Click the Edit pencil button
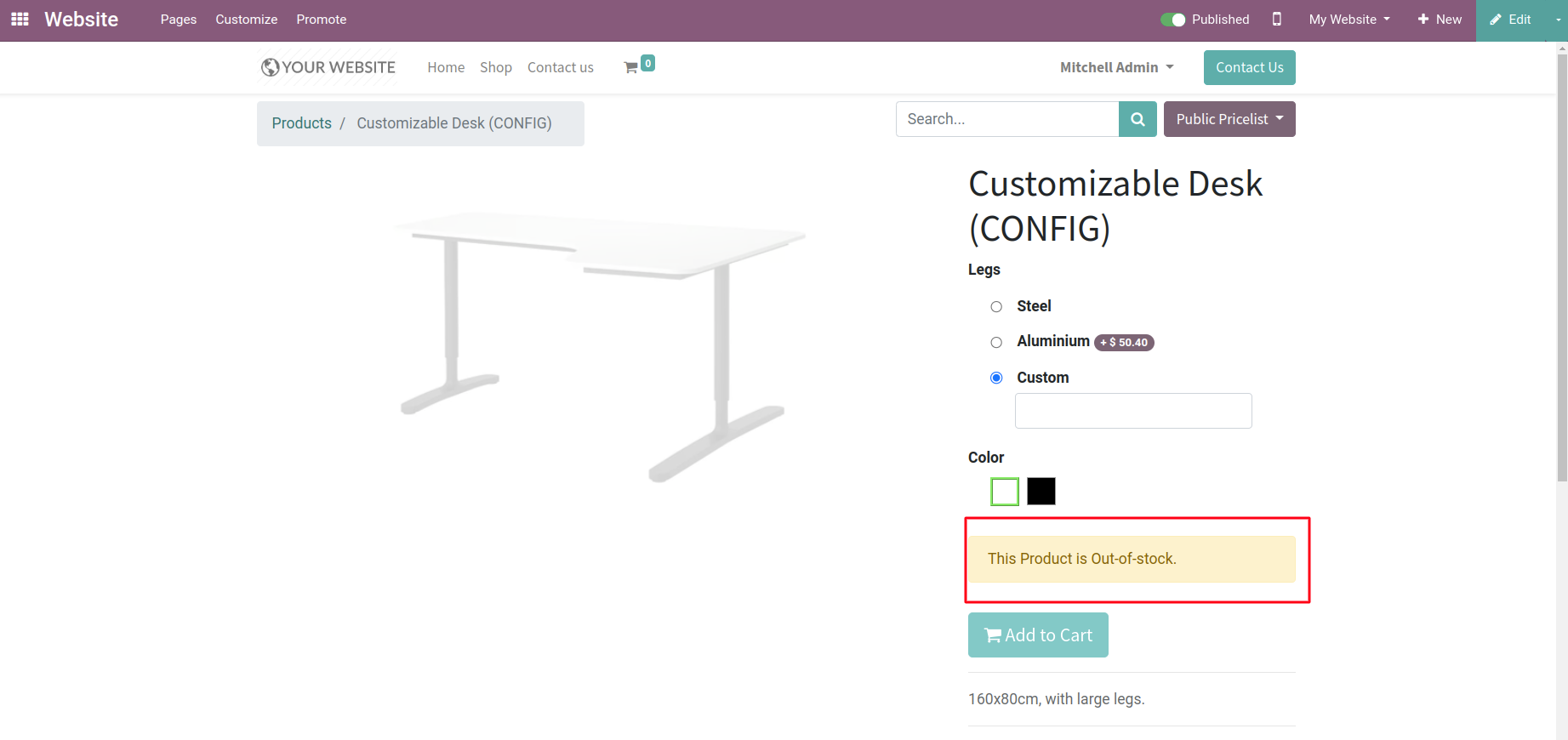Viewport: 1568px width, 740px height. click(1510, 20)
